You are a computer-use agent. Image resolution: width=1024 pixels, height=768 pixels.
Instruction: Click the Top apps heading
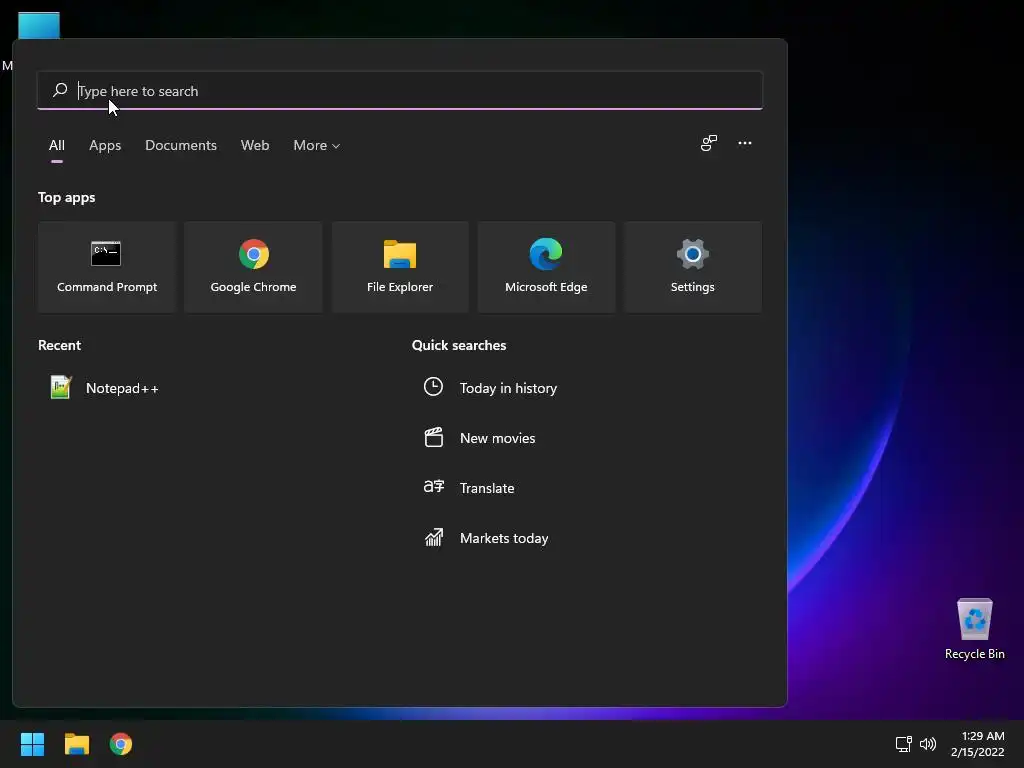pos(67,197)
